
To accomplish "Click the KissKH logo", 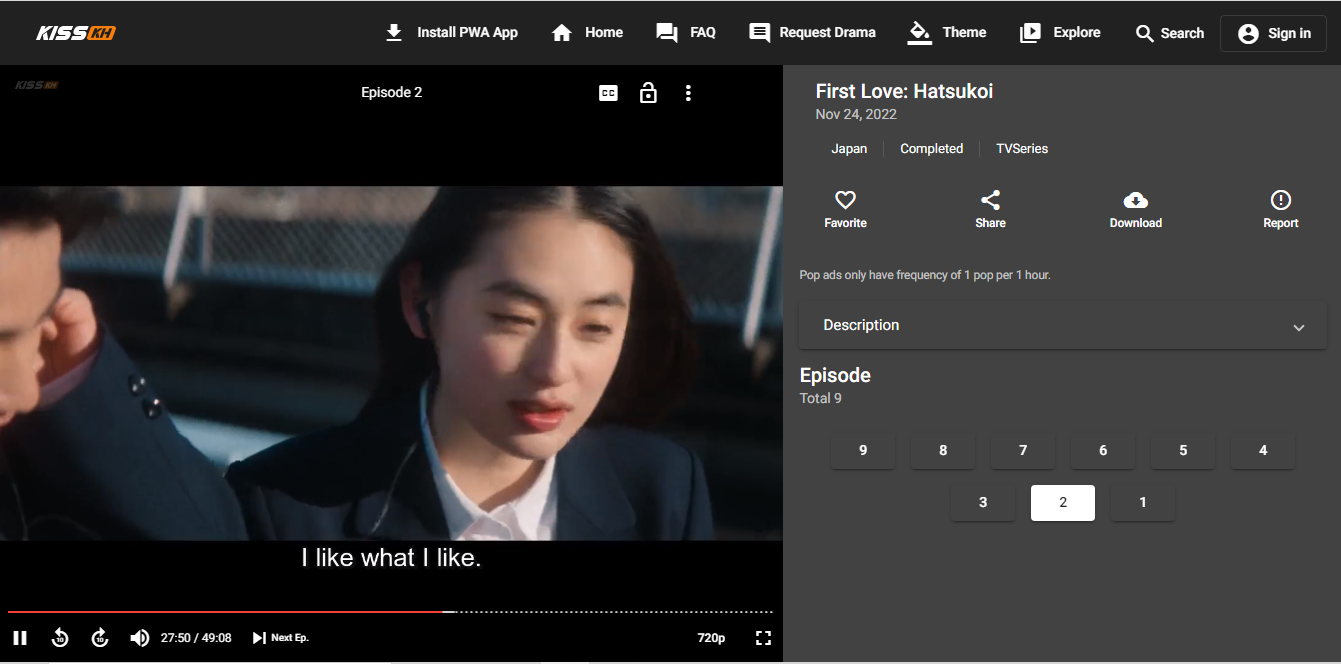I will (x=76, y=33).
